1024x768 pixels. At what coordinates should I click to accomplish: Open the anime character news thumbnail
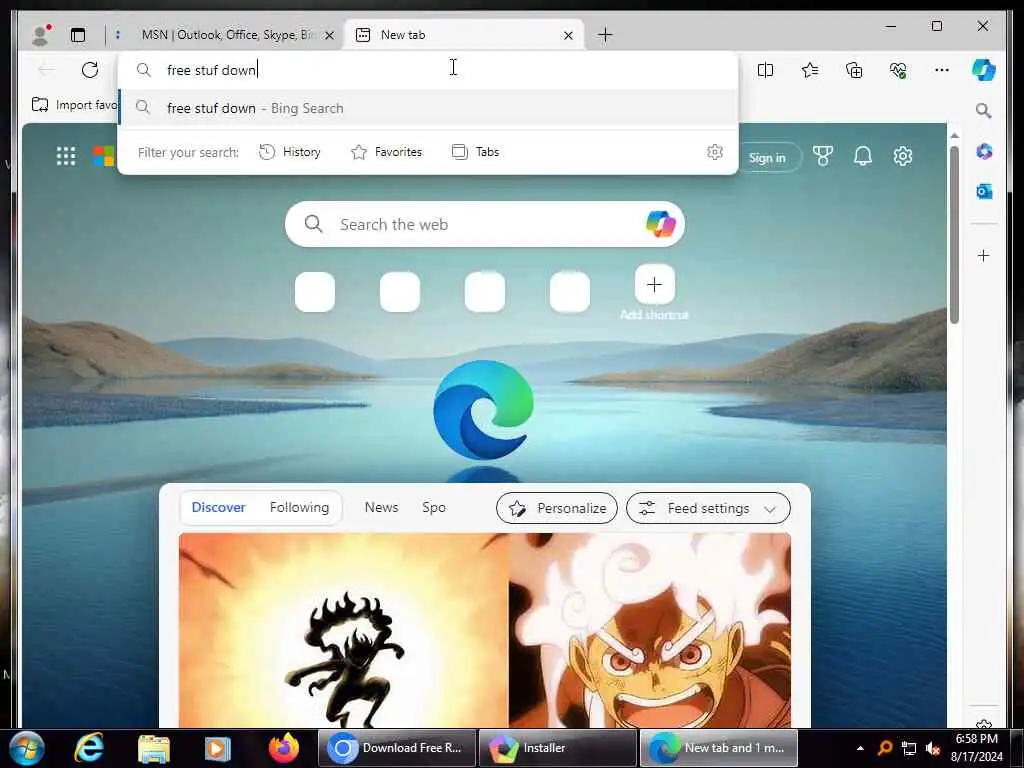point(650,630)
